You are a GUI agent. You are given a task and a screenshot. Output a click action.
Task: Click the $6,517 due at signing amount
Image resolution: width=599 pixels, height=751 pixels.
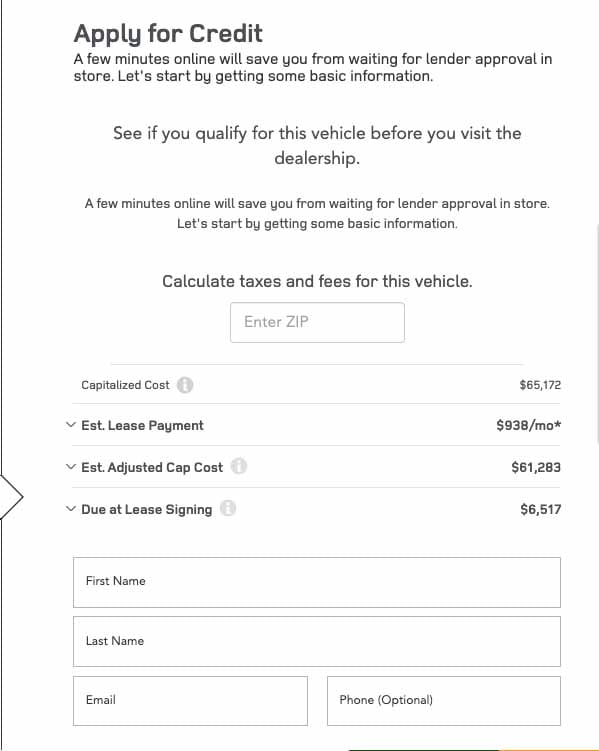541,509
